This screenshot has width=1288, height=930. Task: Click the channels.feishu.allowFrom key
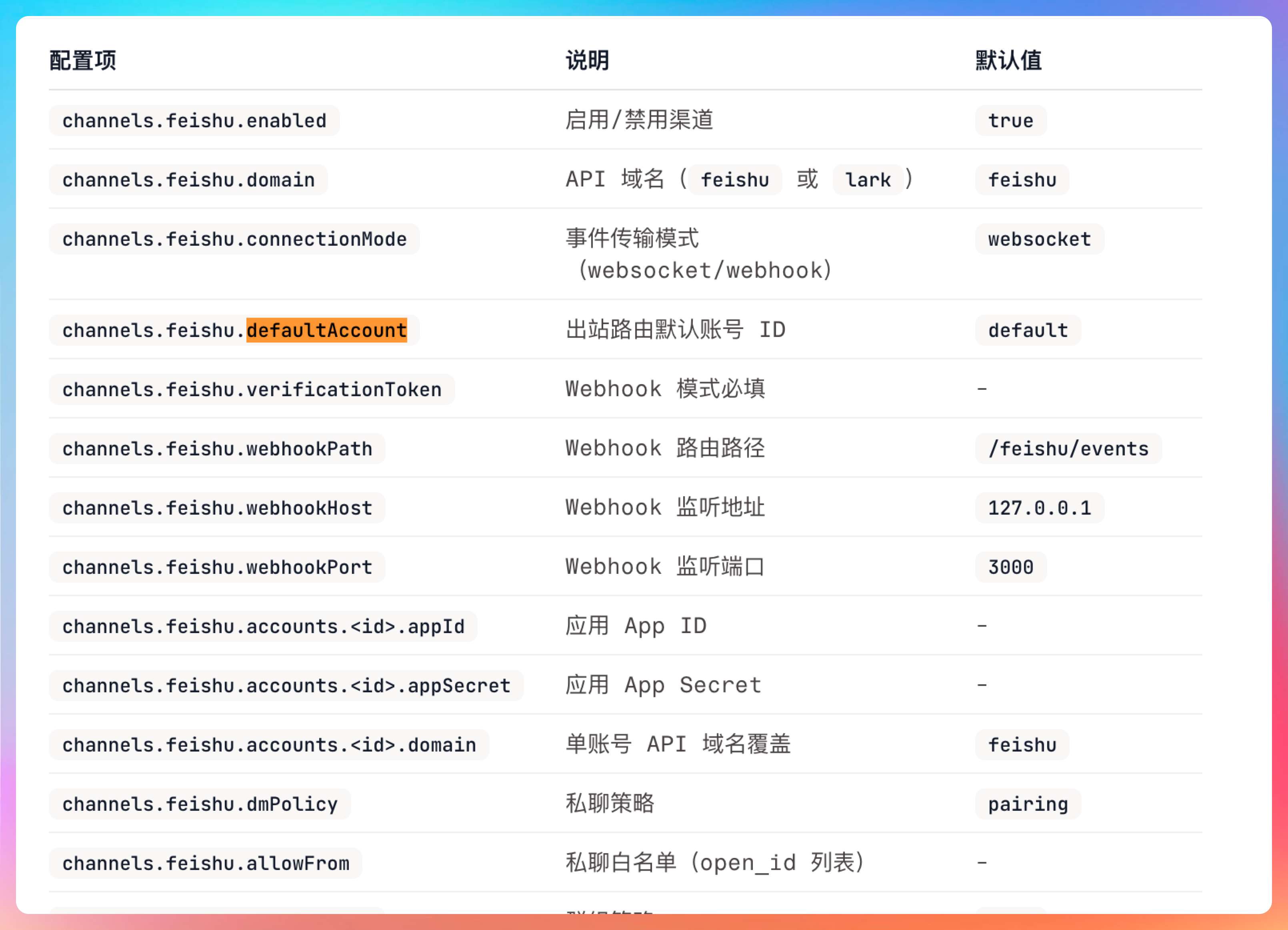tap(206, 863)
